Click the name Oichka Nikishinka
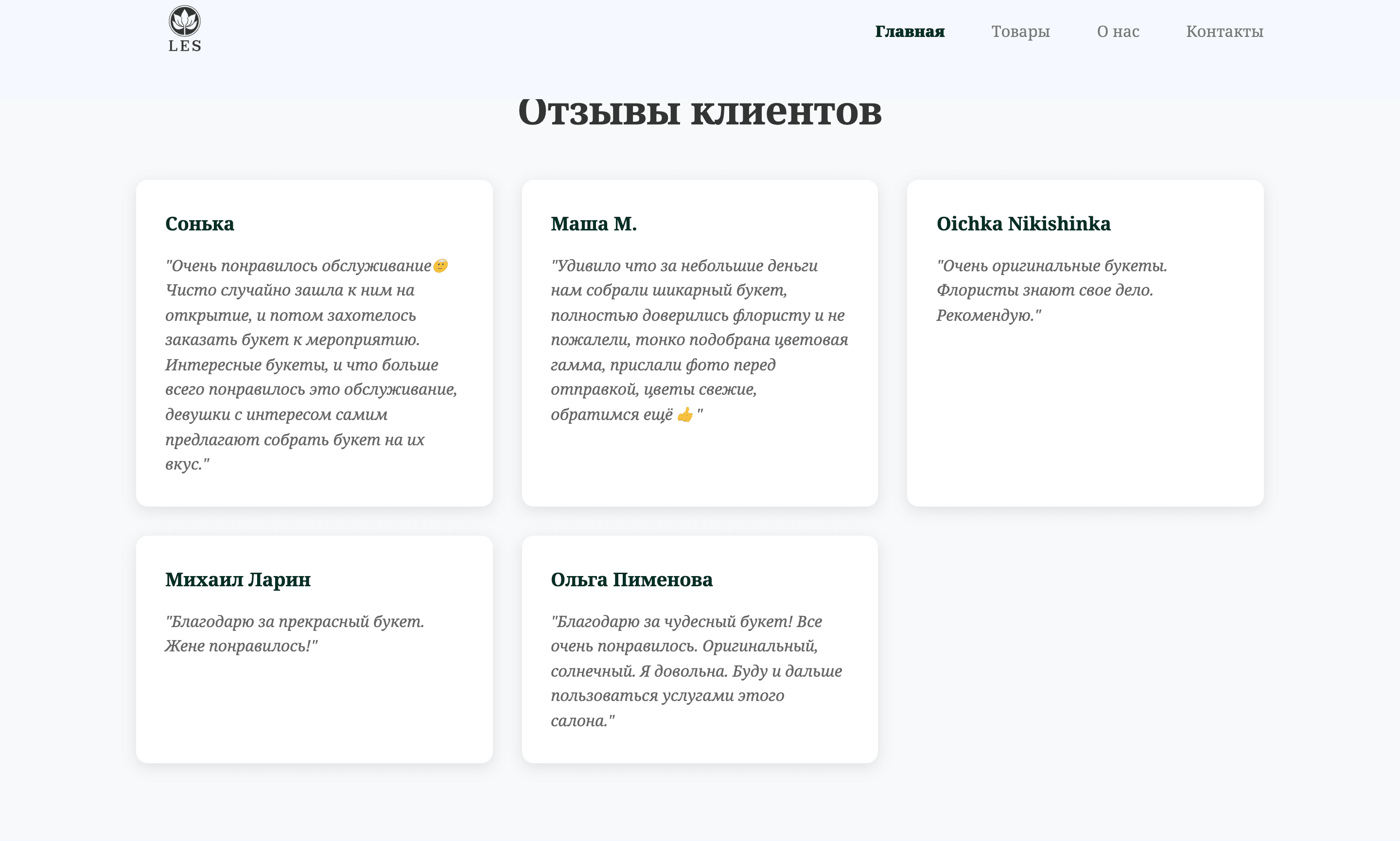Screen dimensions: 1400x841 1023,224
